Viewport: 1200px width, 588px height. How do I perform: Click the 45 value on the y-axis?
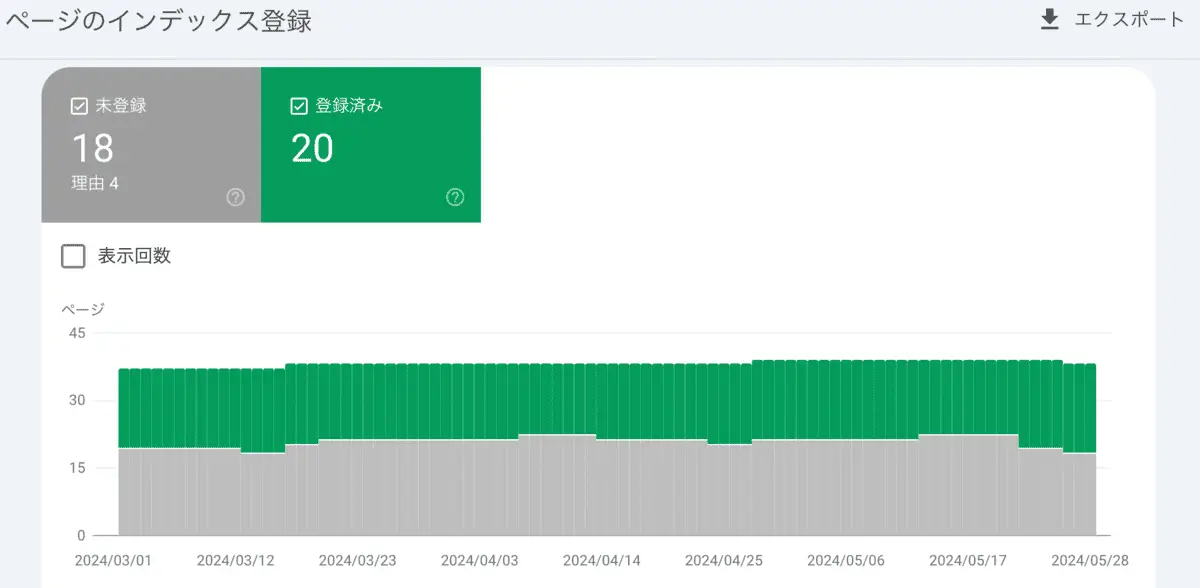point(75,334)
